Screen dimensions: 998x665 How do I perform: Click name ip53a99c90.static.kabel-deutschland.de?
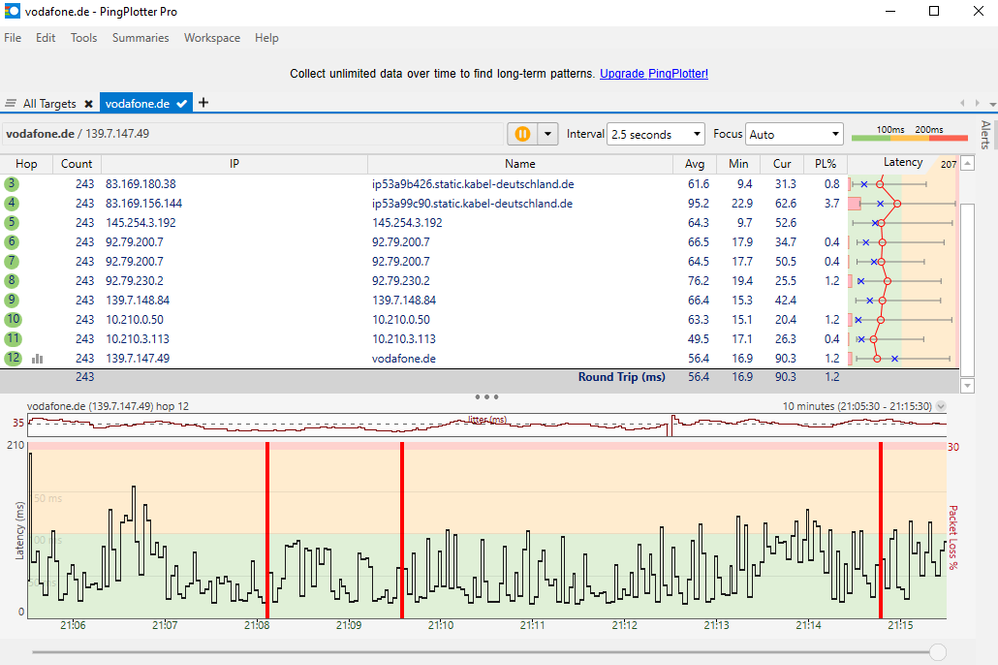click(472, 204)
